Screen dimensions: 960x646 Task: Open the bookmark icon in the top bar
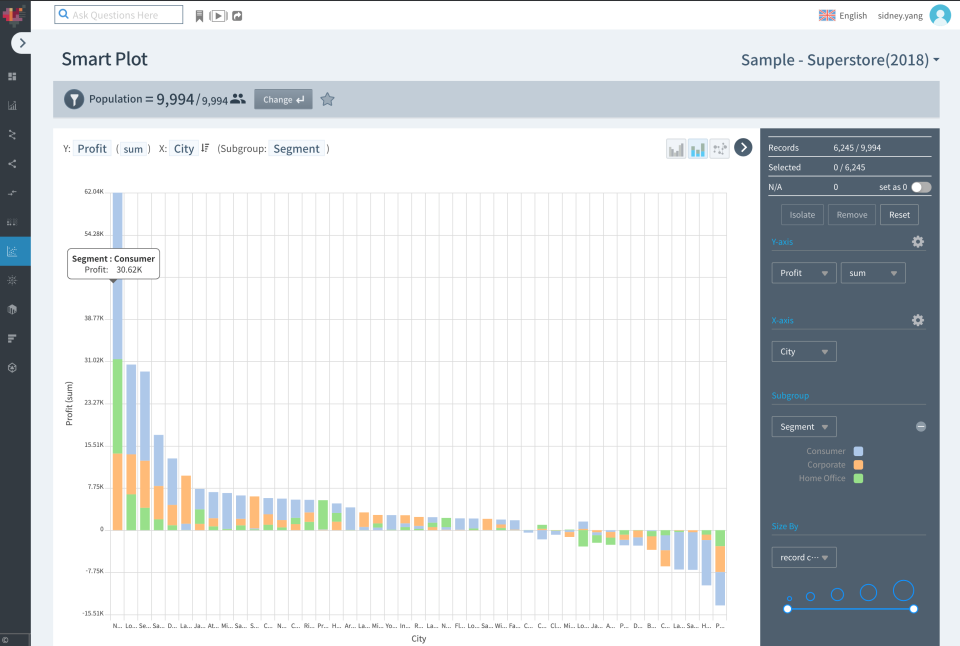click(x=200, y=15)
